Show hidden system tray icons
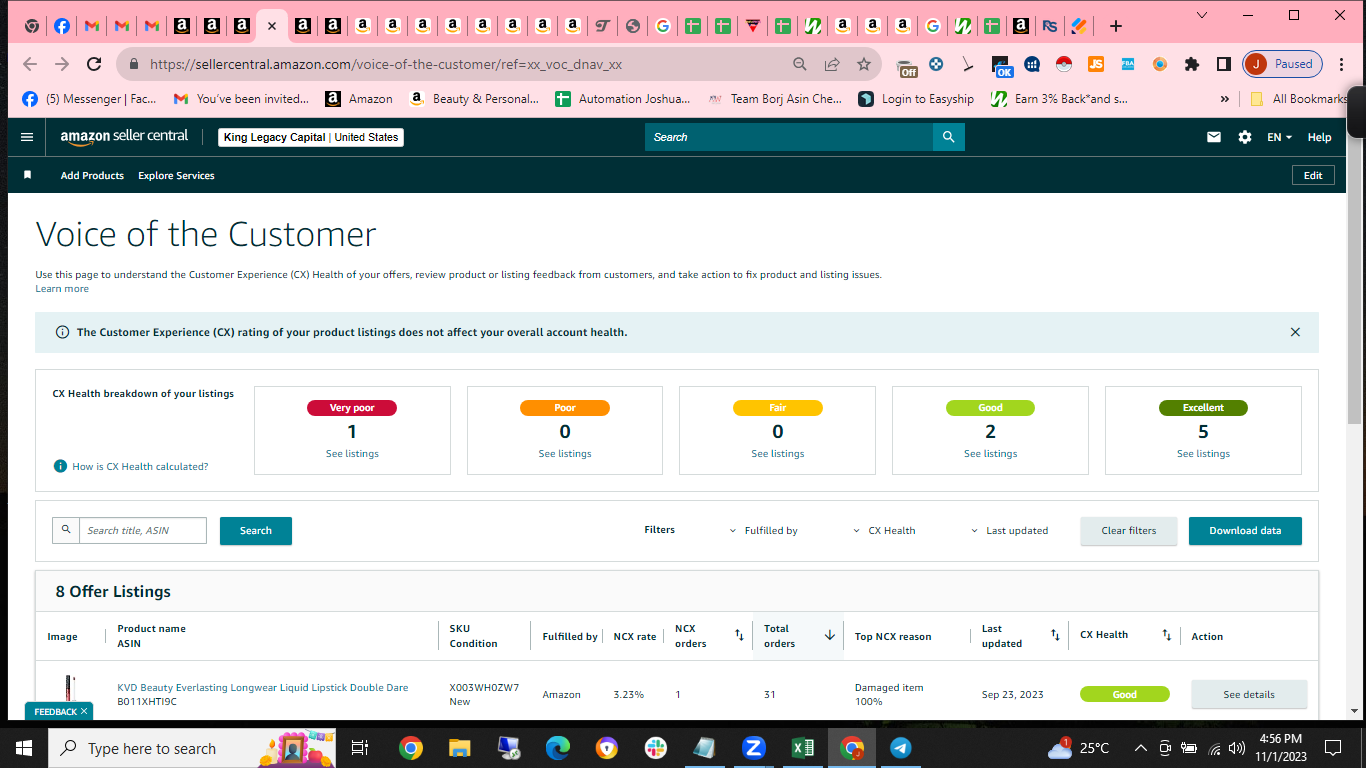1366x768 pixels. coord(1140,747)
